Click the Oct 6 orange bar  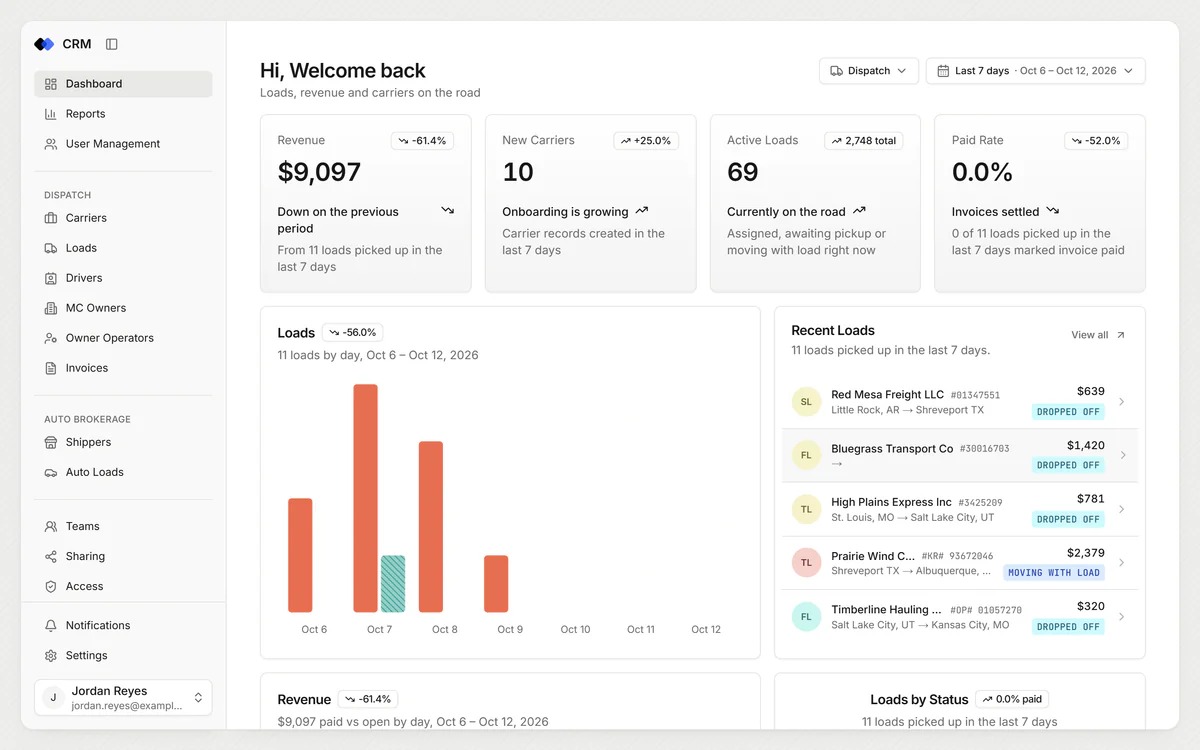pyautogui.click(x=300, y=555)
